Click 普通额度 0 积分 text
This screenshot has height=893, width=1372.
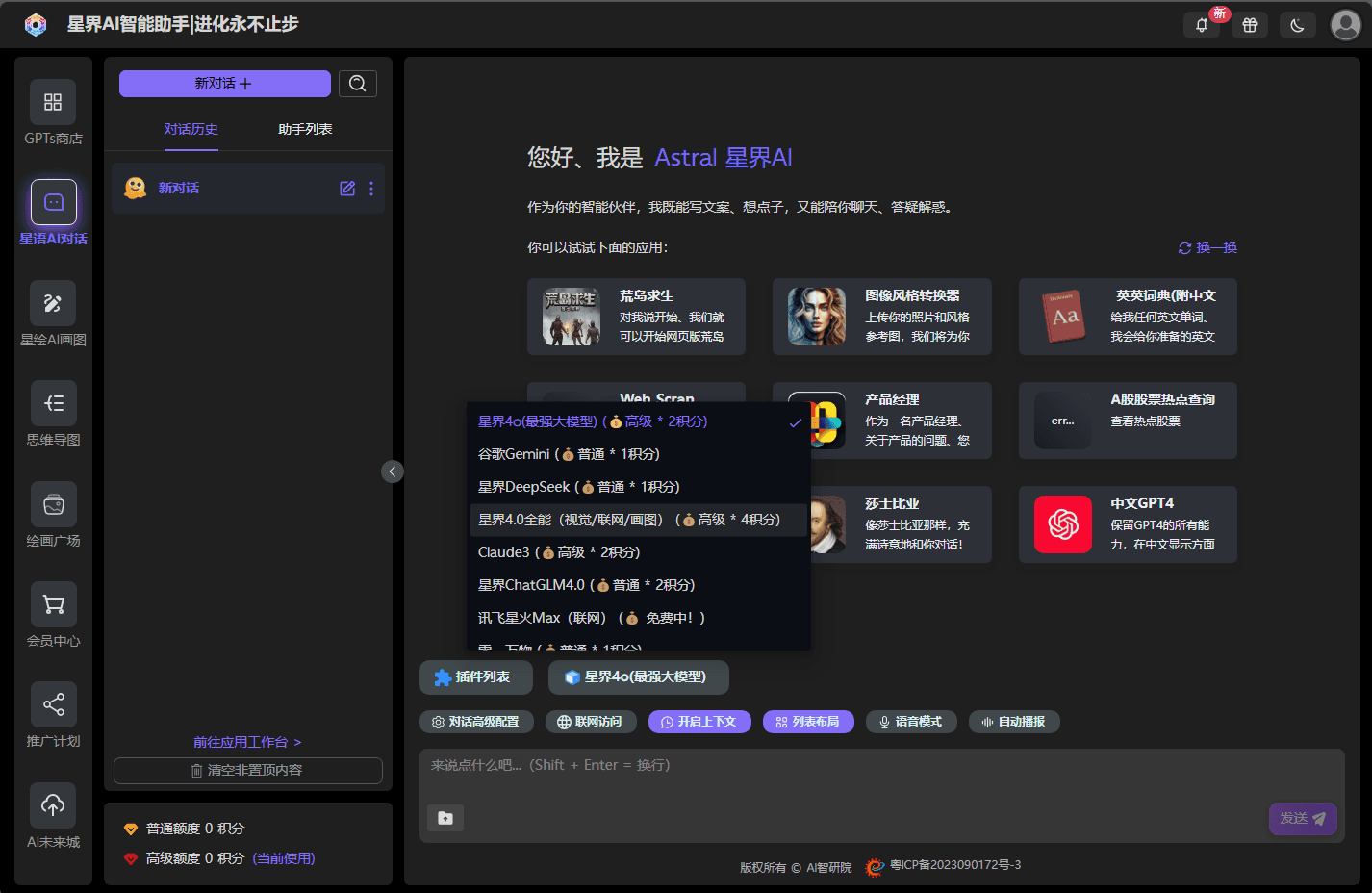click(x=195, y=829)
